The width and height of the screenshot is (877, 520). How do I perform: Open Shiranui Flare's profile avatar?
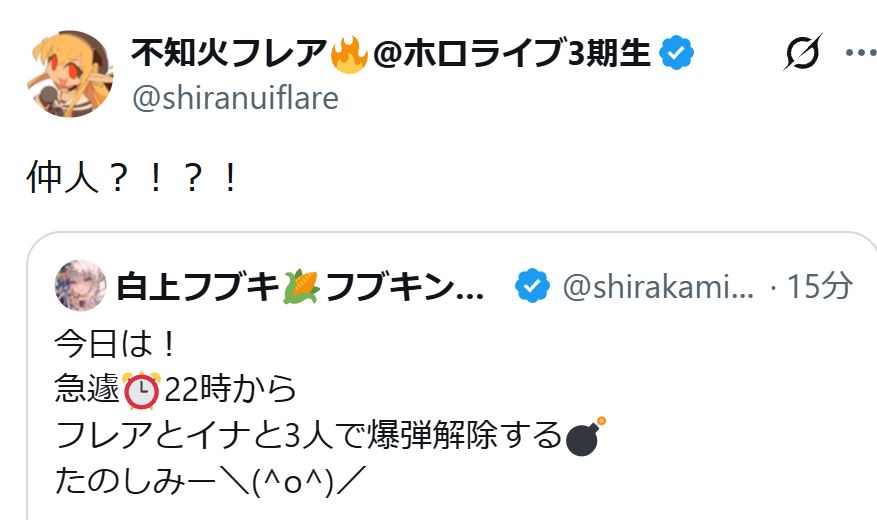(70, 74)
